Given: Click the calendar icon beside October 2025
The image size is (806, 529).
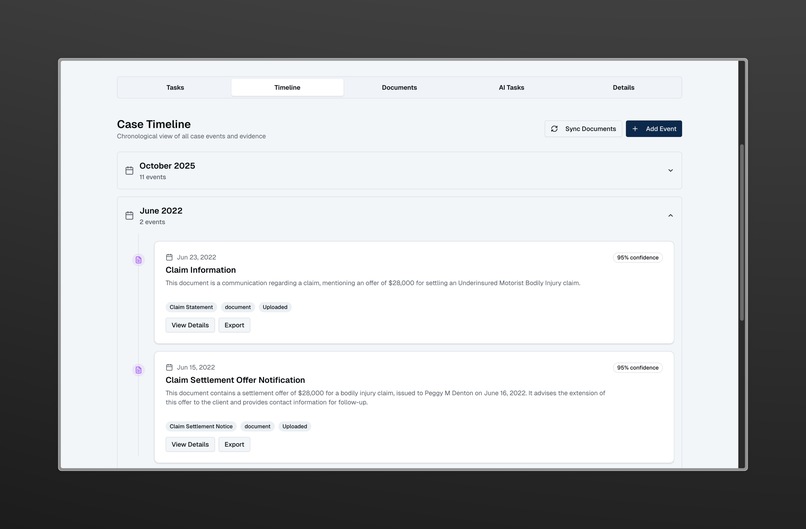Looking at the screenshot, I should click(x=130, y=170).
